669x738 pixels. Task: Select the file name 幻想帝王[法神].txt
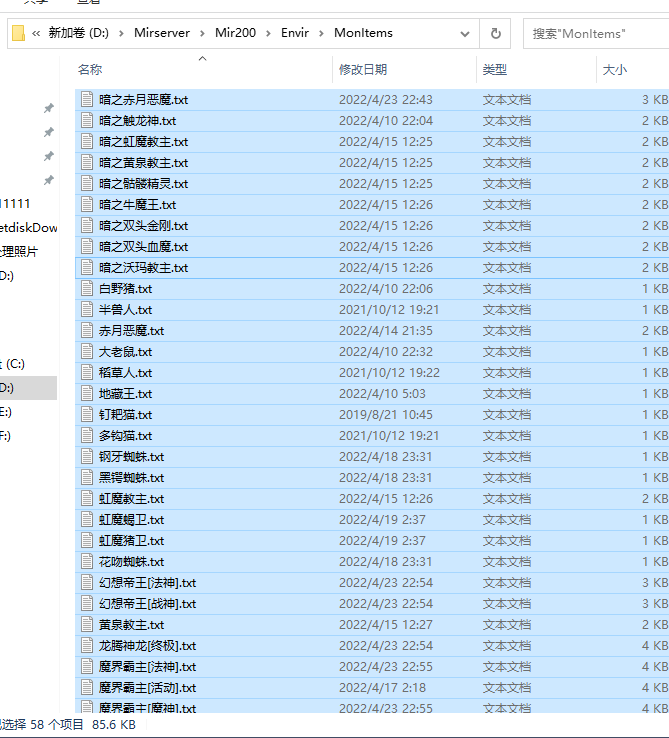[x=147, y=583]
